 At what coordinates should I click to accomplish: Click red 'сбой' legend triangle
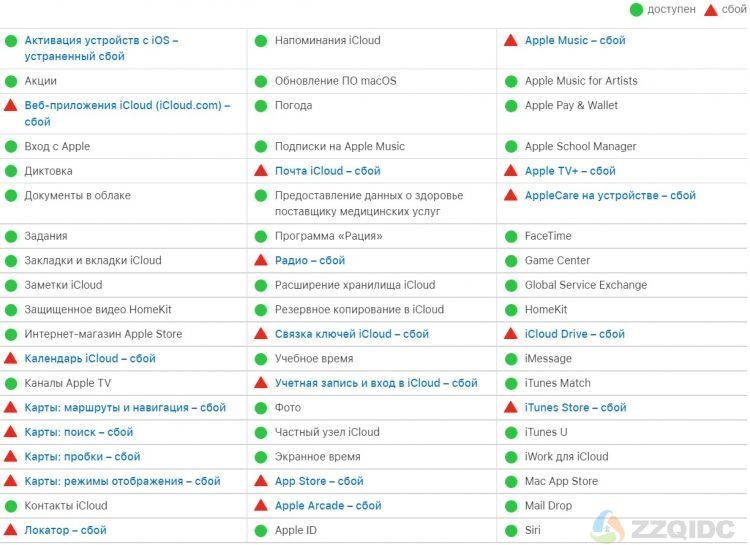click(711, 10)
